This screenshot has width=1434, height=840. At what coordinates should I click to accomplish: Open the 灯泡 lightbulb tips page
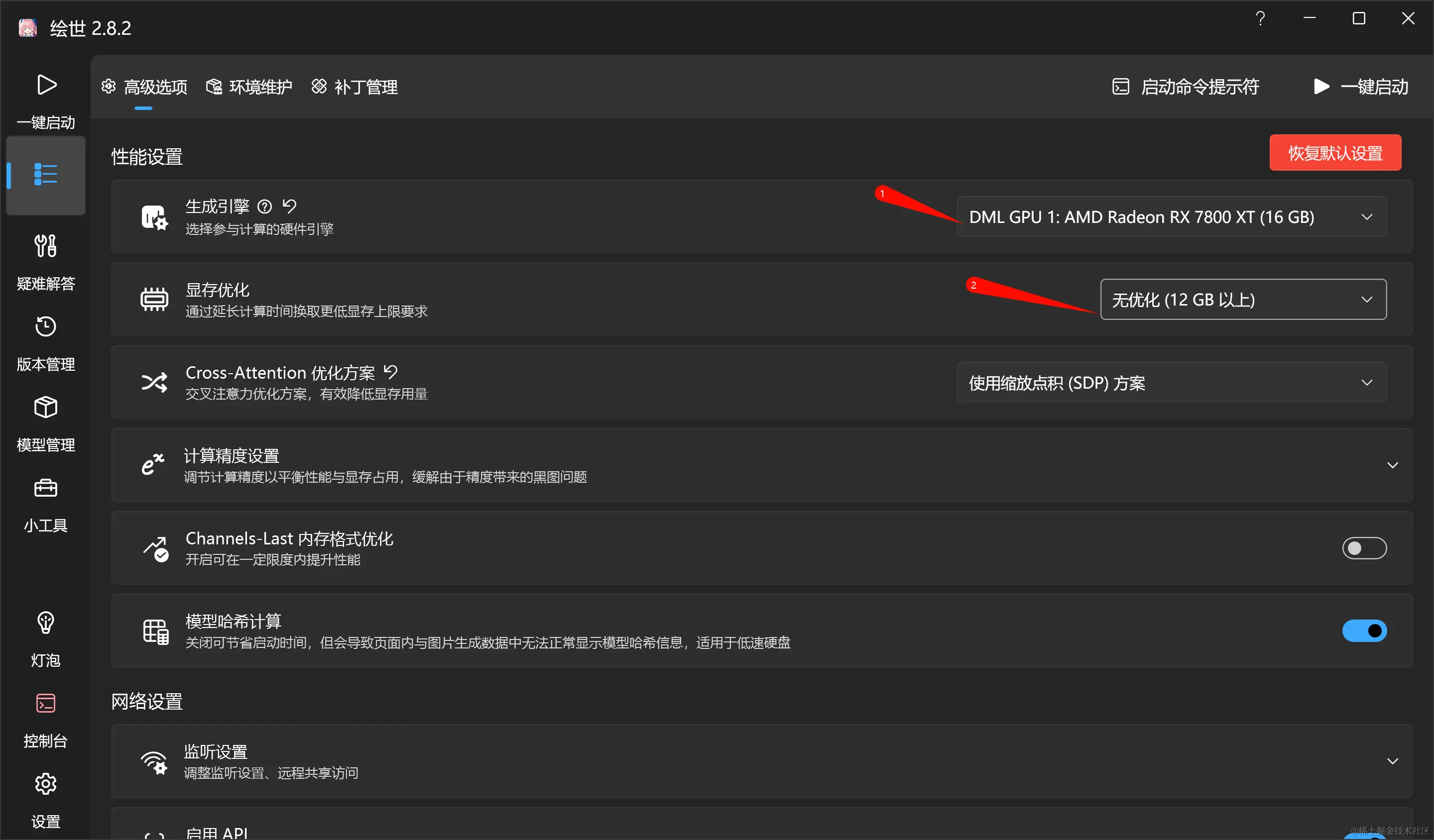point(45,639)
